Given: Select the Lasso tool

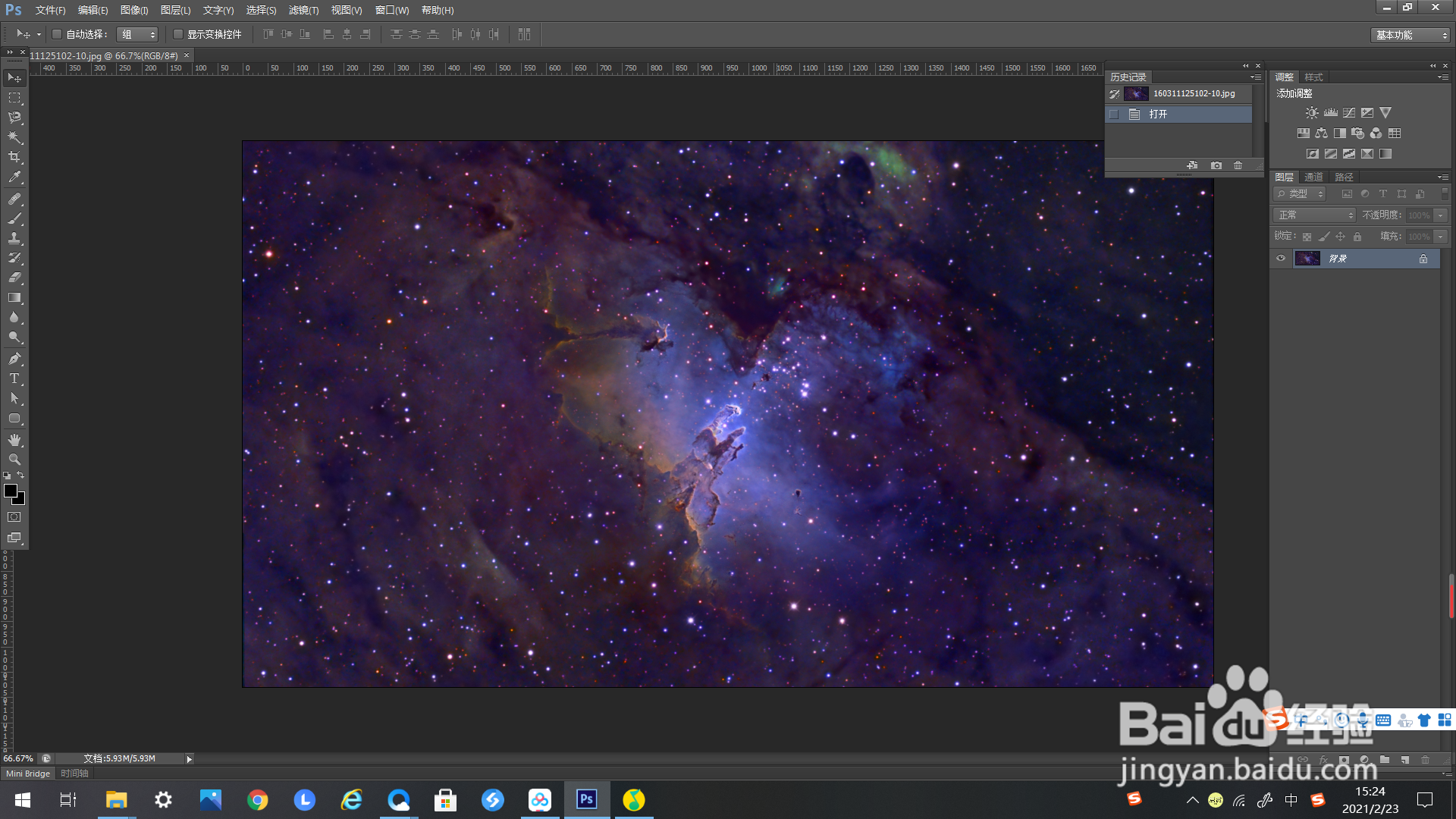Looking at the screenshot, I should coord(14,118).
